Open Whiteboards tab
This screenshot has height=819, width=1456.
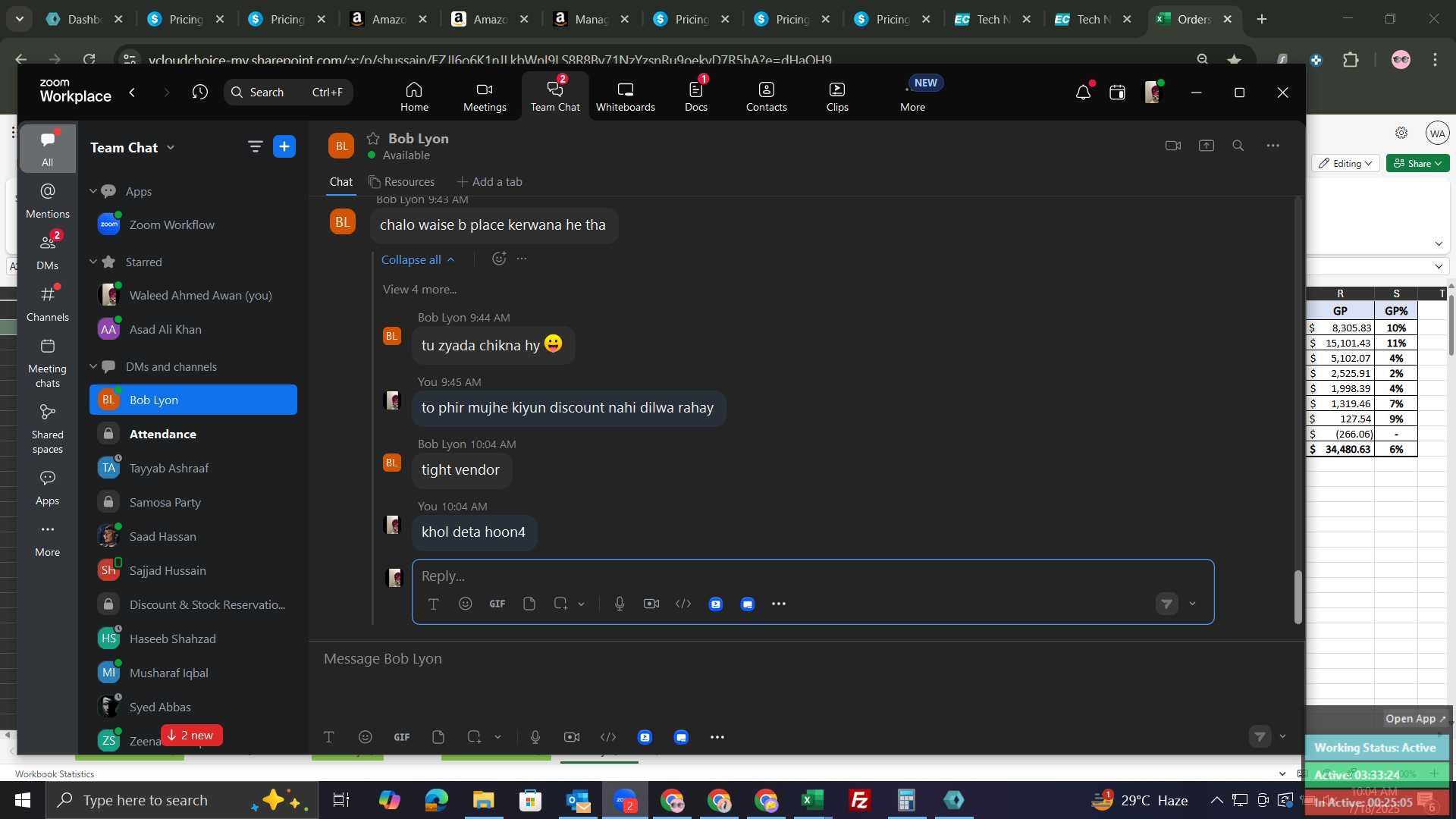[x=625, y=96]
